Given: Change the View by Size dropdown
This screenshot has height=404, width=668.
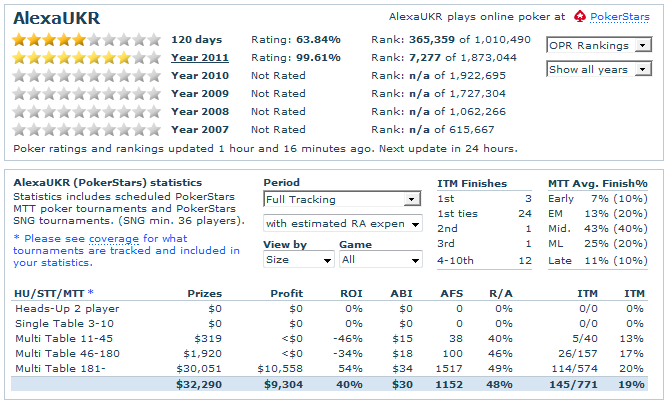Looking at the screenshot, I should [x=298, y=259].
